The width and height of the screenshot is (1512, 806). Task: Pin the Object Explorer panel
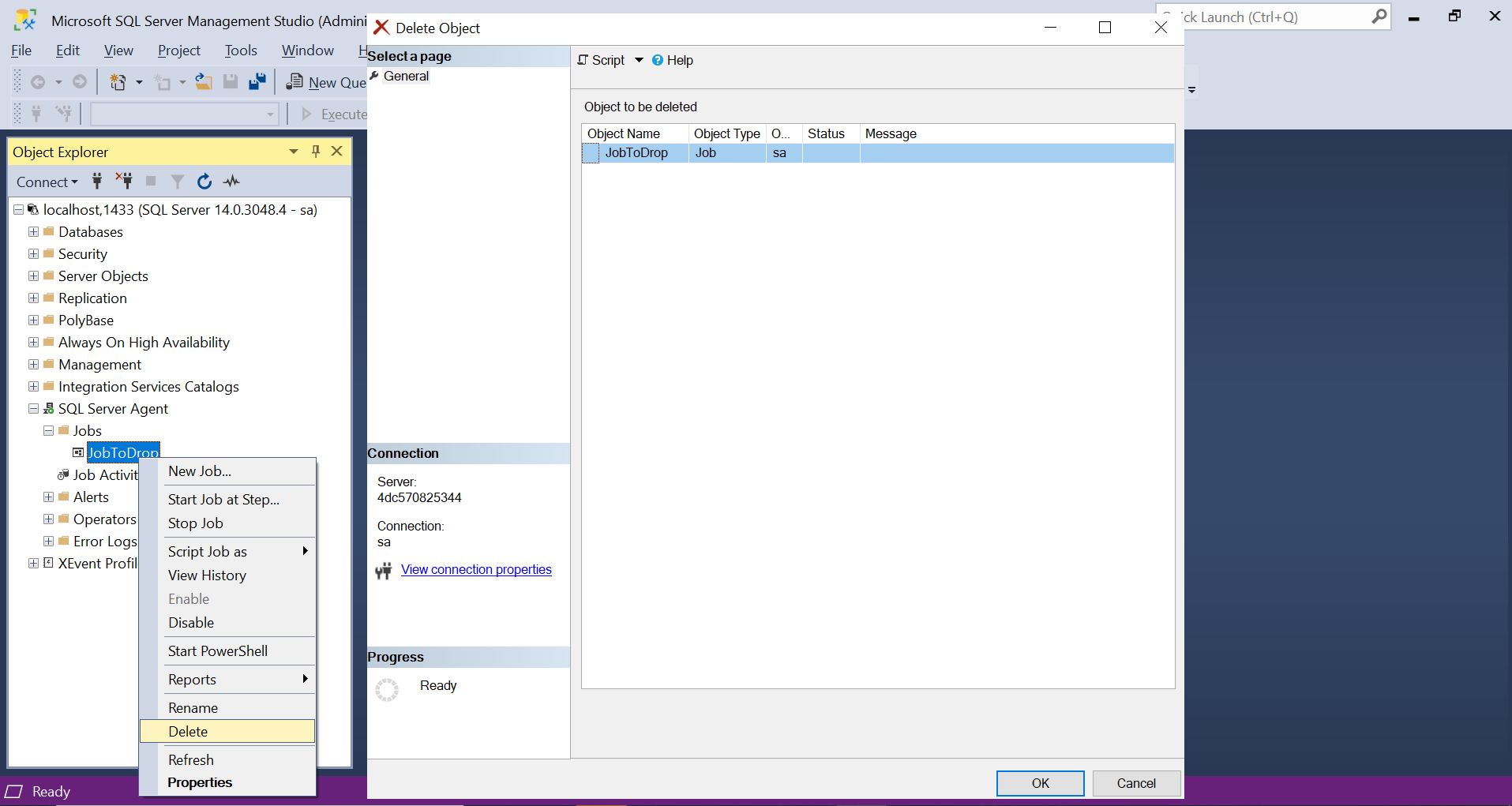click(x=315, y=152)
